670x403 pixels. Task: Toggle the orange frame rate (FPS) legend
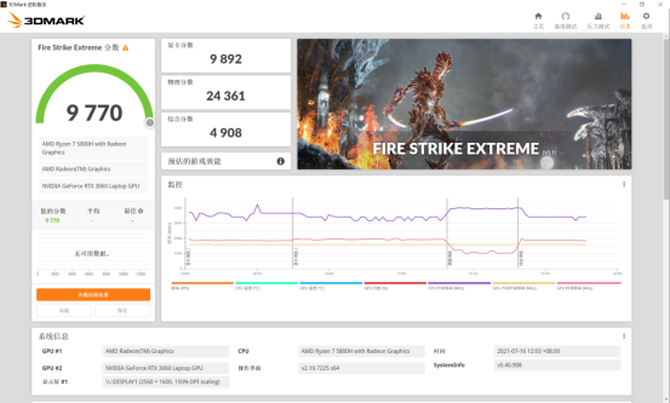202,285
